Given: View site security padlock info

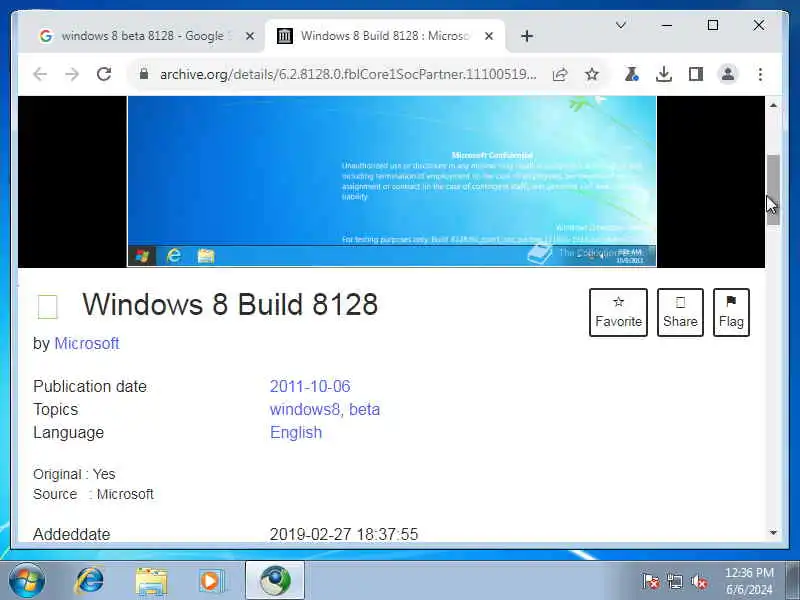Looking at the screenshot, I should click(x=144, y=74).
